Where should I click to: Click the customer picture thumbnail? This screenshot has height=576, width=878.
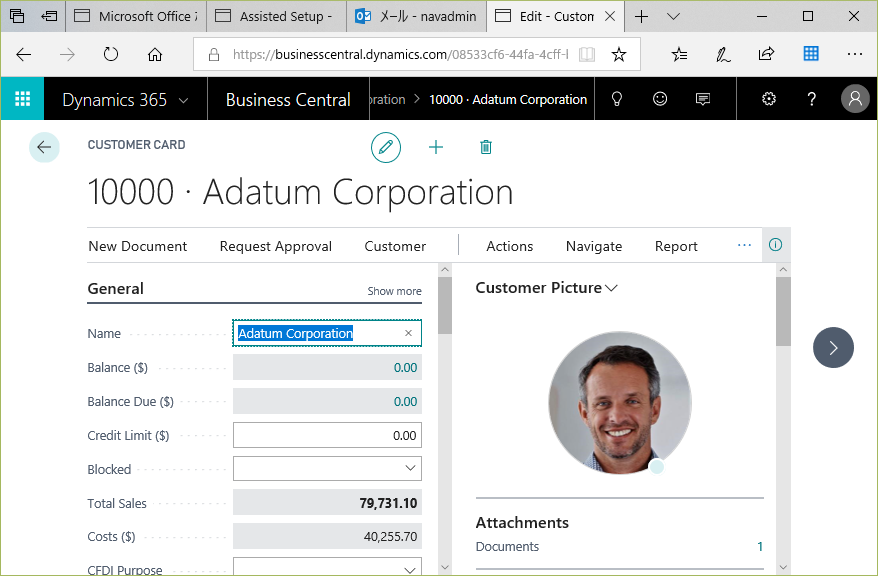pyautogui.click(x=620, y=403)
